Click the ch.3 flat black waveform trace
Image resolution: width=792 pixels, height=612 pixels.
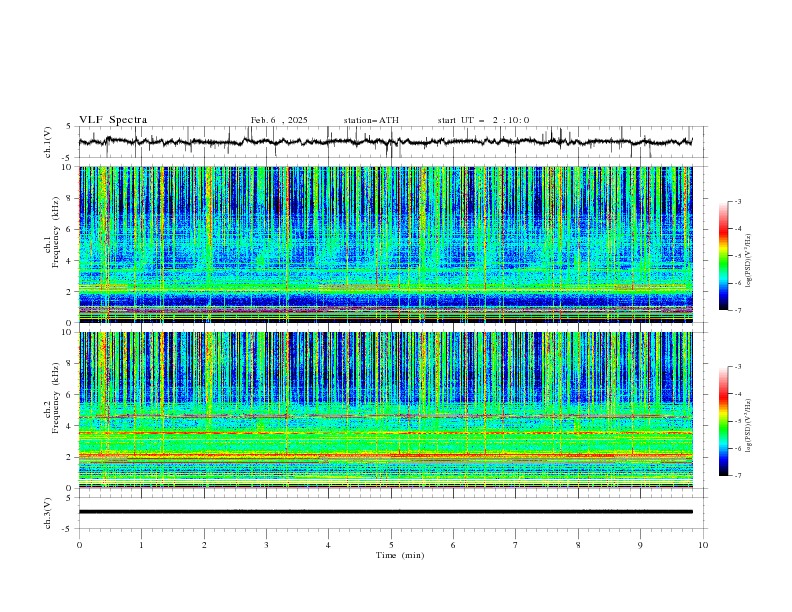[x=385, y=512]
